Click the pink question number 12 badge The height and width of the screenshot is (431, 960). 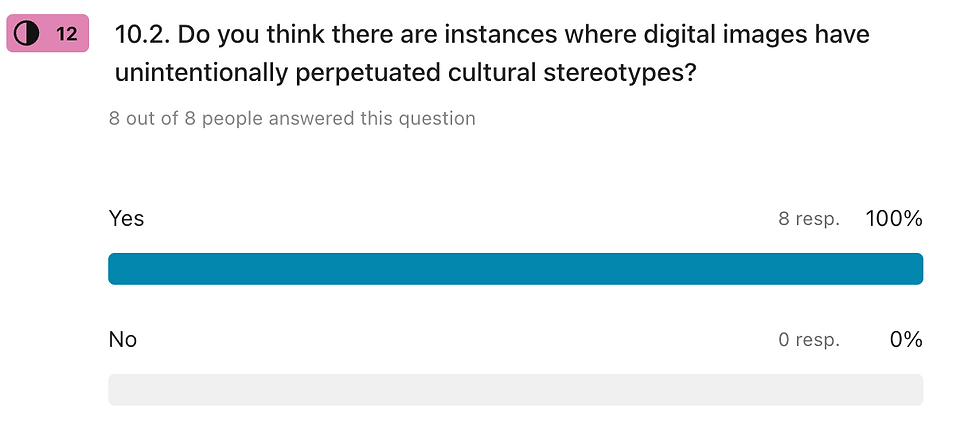click(x=48, y=34)
